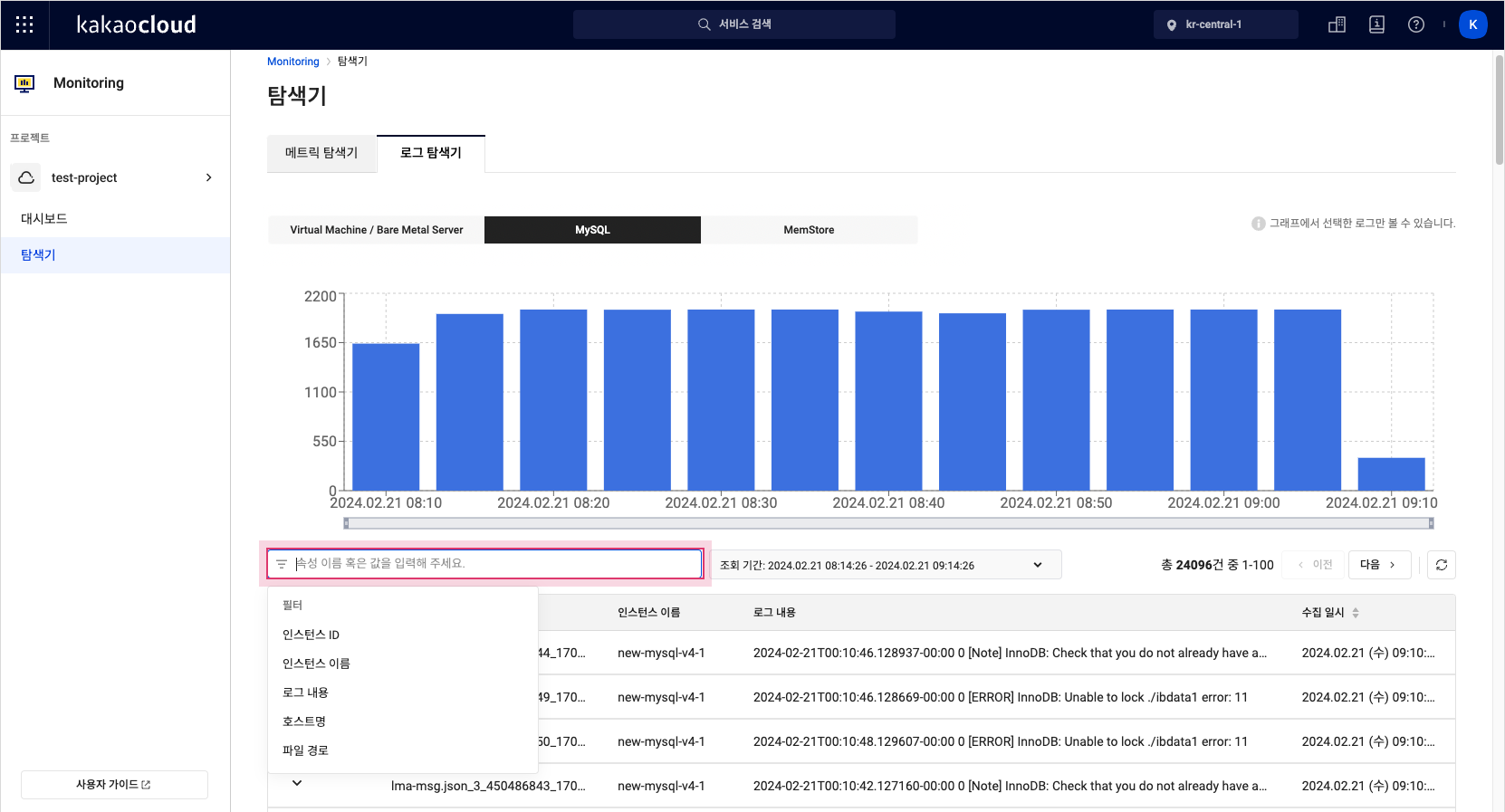Choose 호스트명 filter option
This screenshot has width=1505, height=812.
pos(403,721)
